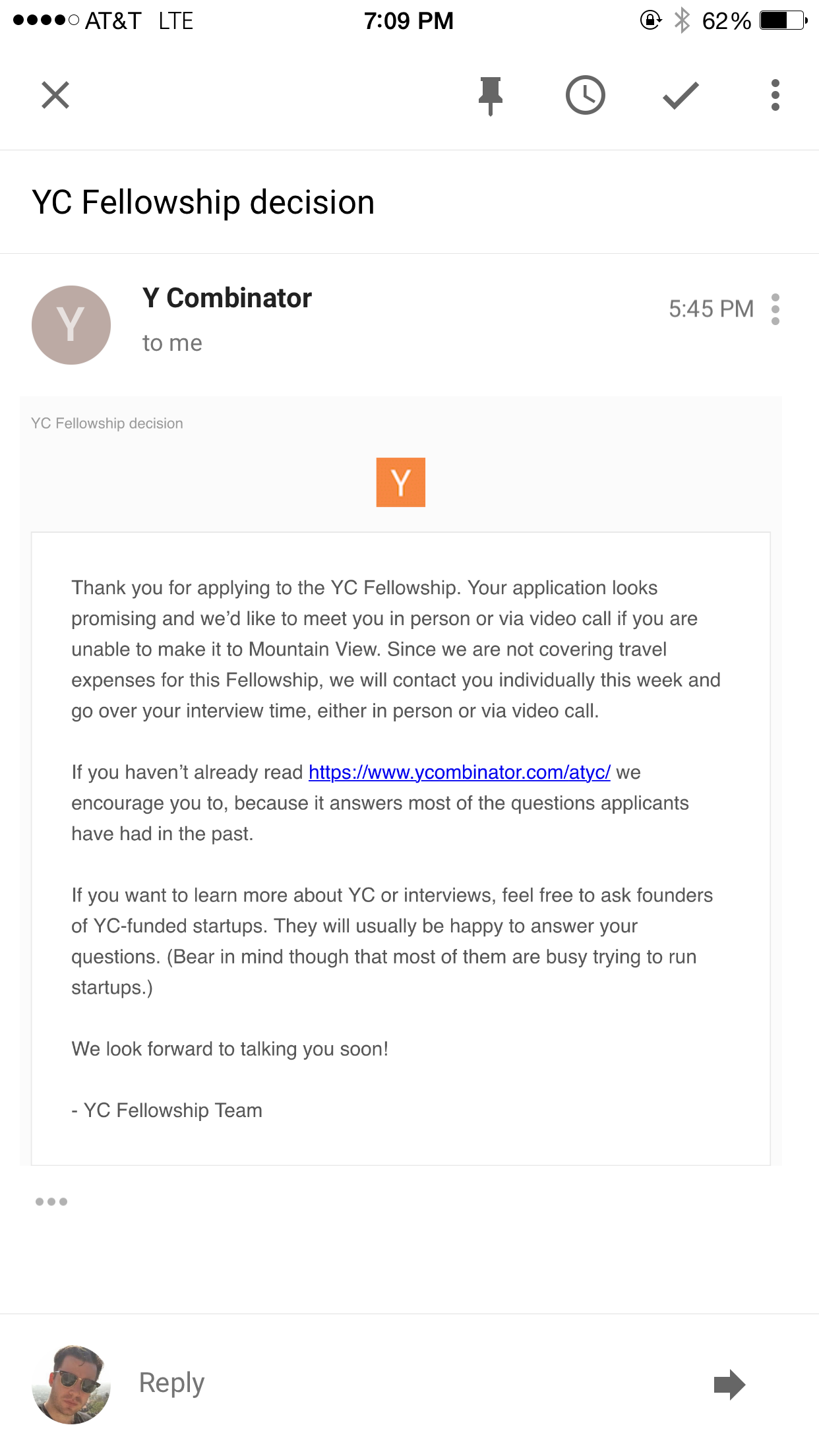Tap the YC Fellowship decision subject title
This screenshot has height=1456, width=819.
coord(203,202)
